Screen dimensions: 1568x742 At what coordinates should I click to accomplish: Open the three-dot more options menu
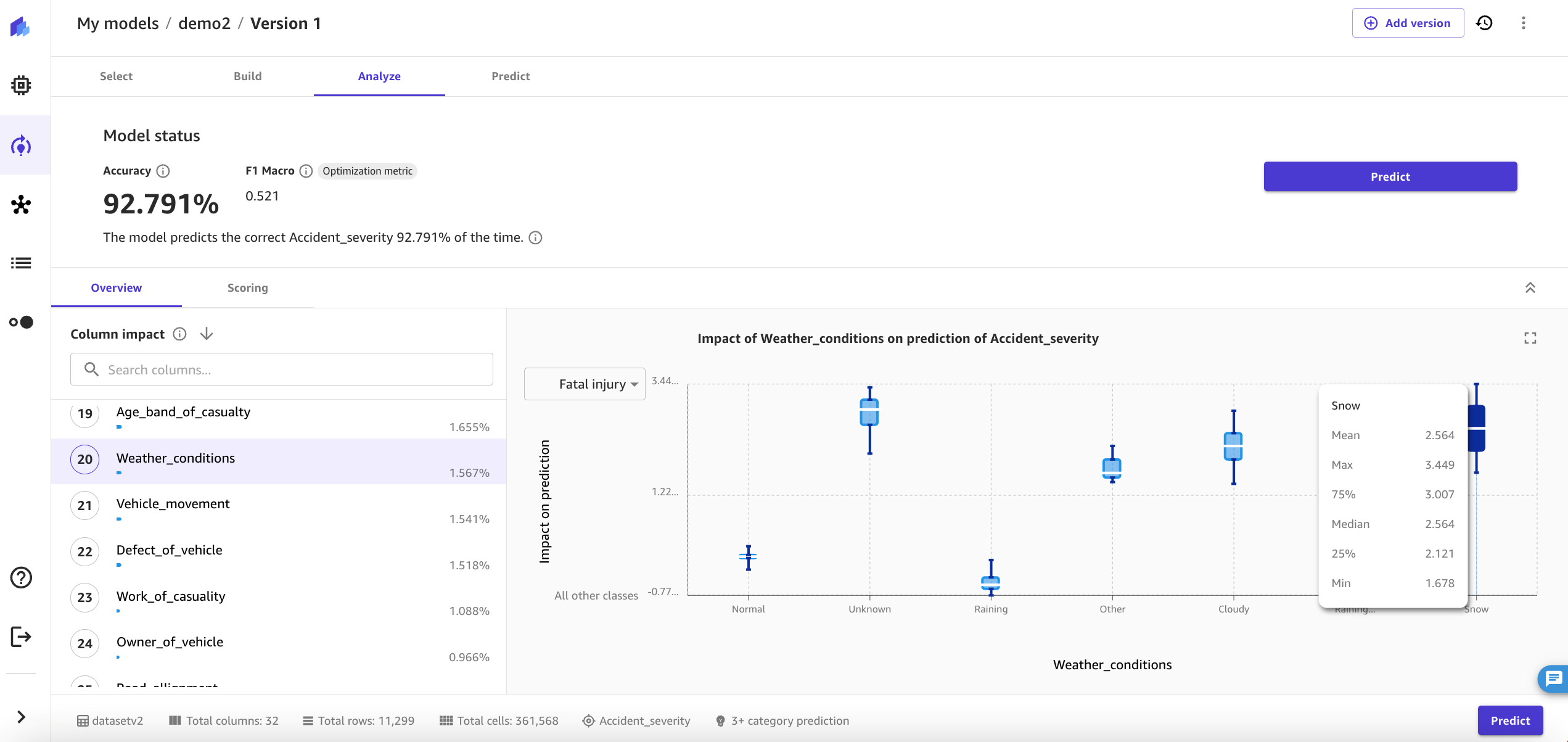1523,23
